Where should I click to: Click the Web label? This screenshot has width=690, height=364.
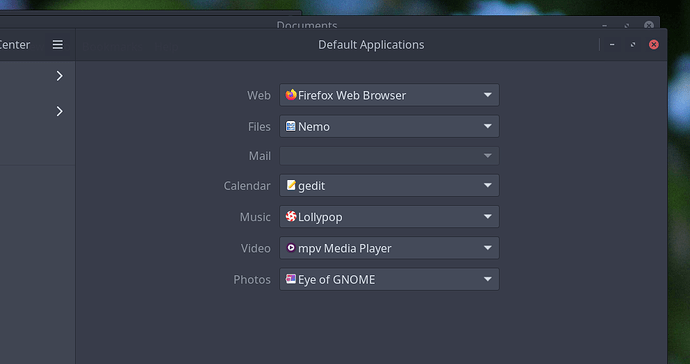pos(259,95)
